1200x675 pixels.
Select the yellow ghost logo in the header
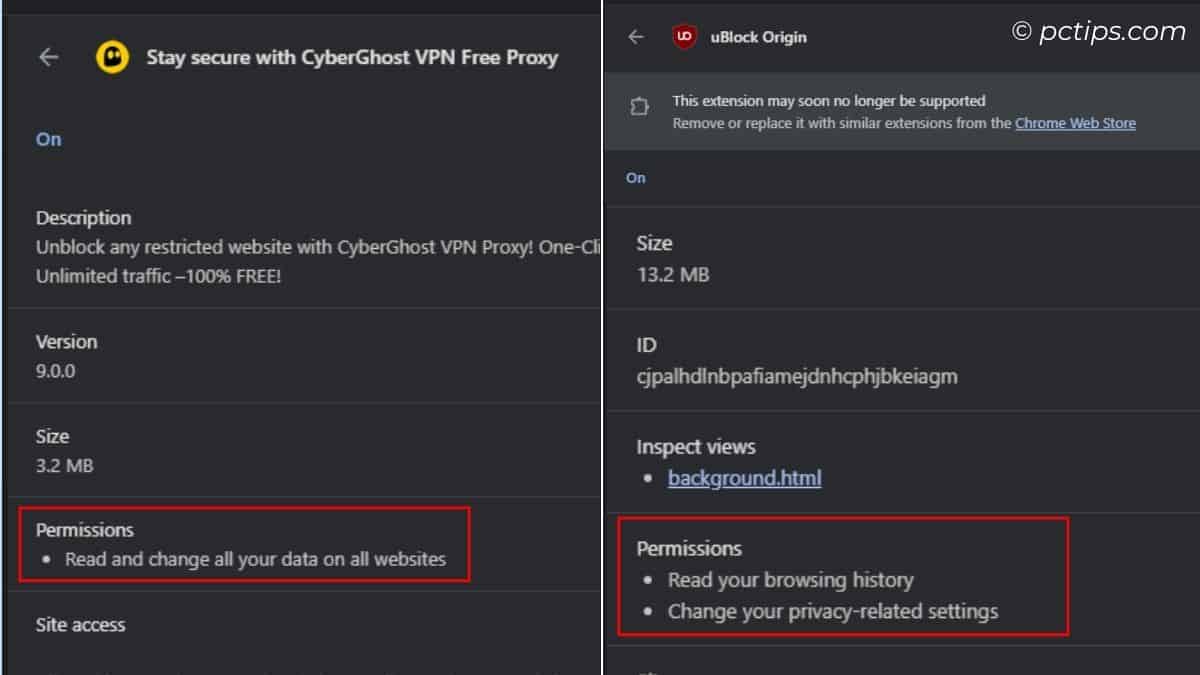coord(113,57)
